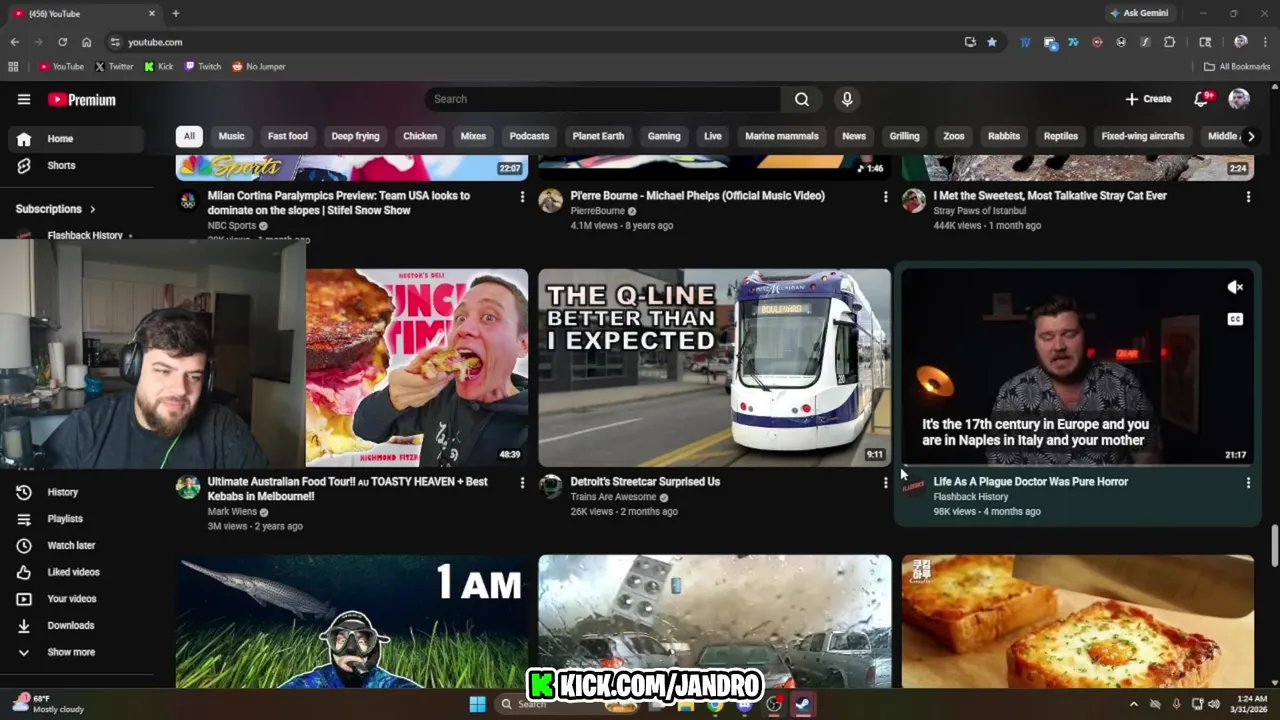Viewport: 1280px width, 720px height.
Task: Click the YouTube Premium logo
Action: pos(82,100)
